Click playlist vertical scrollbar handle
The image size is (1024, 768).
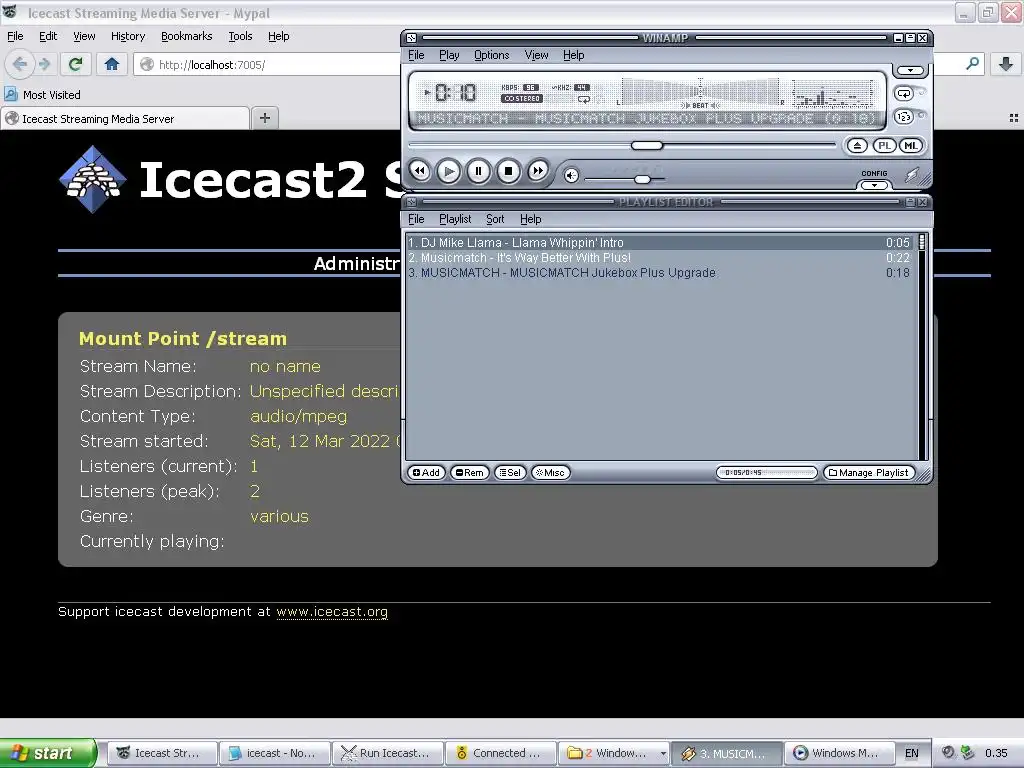[x=921, y=242]
